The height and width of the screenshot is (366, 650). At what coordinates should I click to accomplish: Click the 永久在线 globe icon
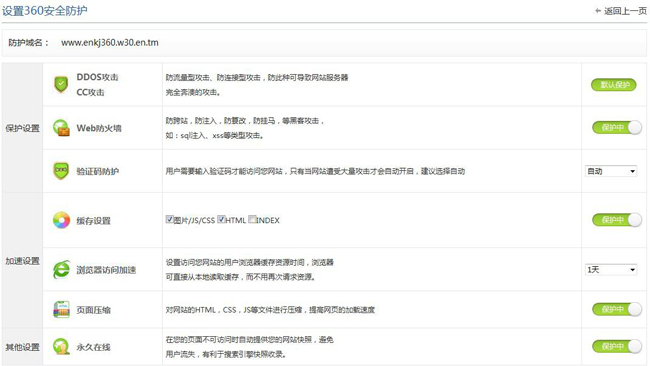tap(61, 347)
